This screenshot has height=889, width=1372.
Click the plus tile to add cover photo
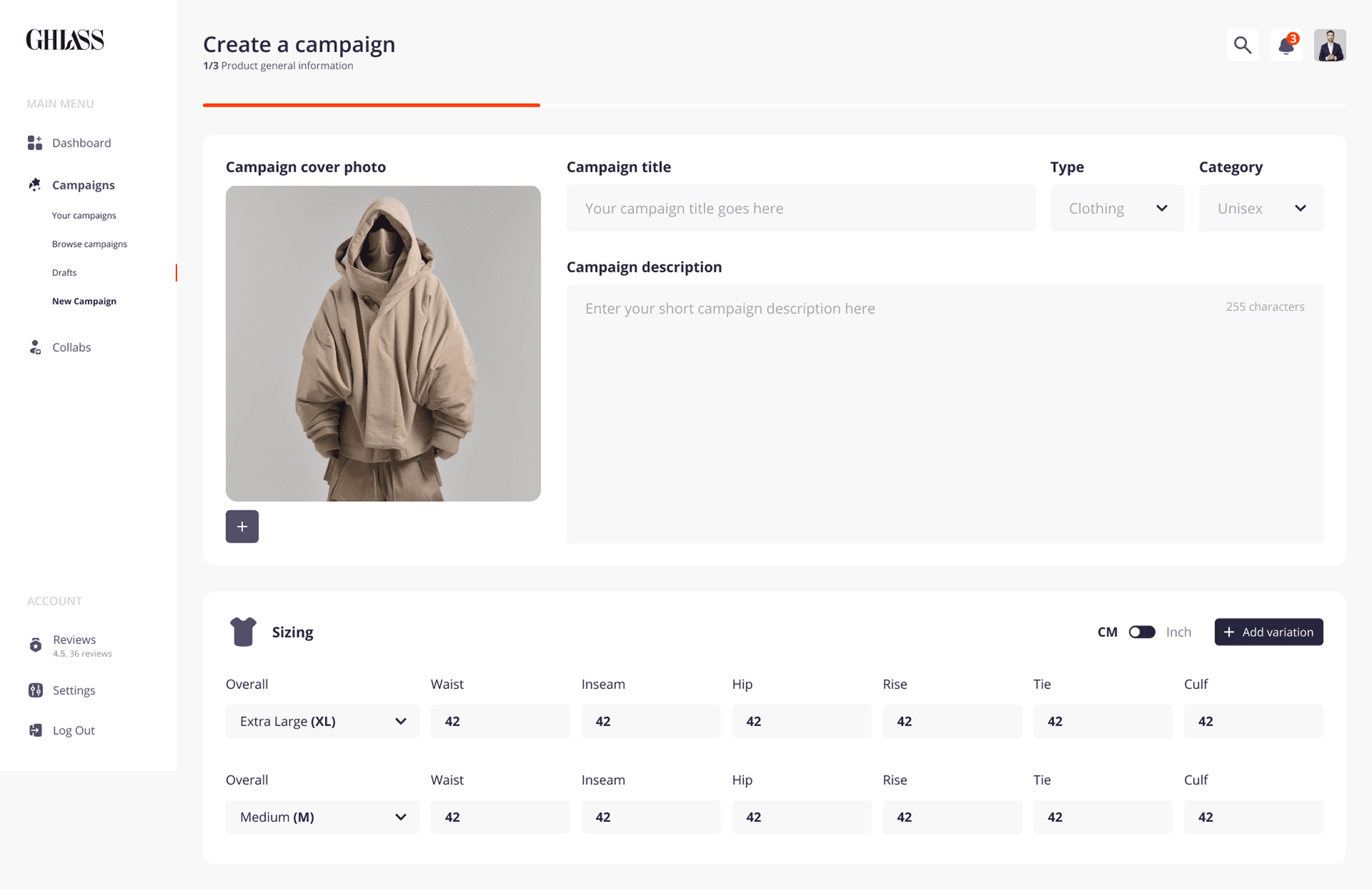[242, 527]
